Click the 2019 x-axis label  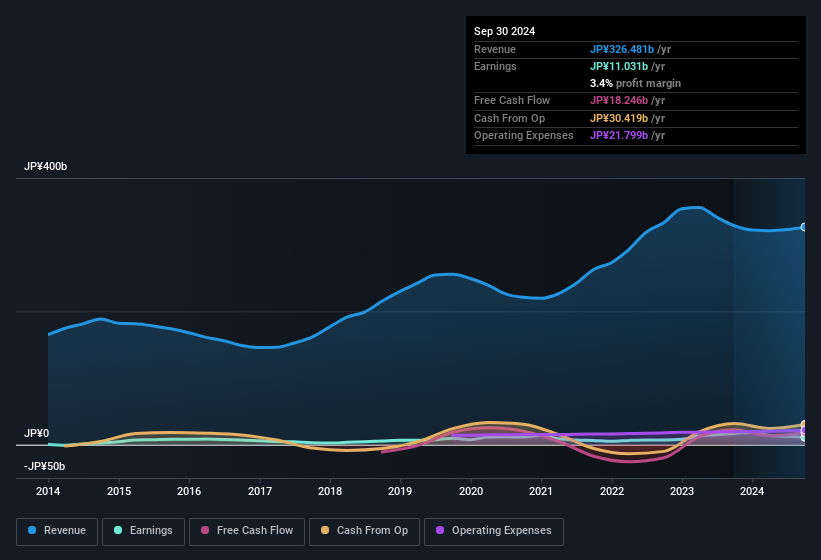400,491
